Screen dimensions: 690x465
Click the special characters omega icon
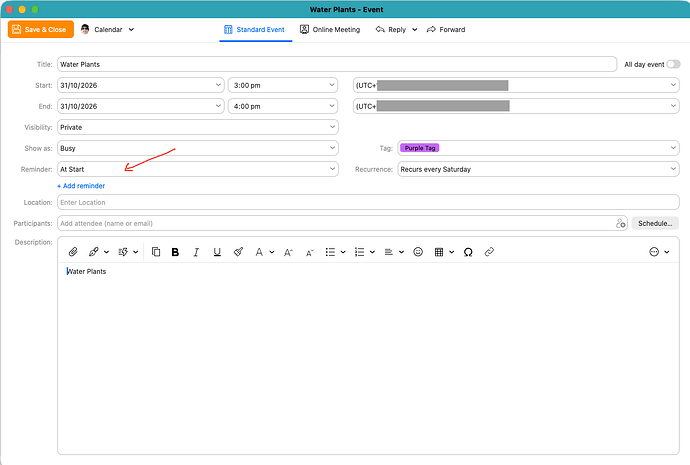point(468,252)
